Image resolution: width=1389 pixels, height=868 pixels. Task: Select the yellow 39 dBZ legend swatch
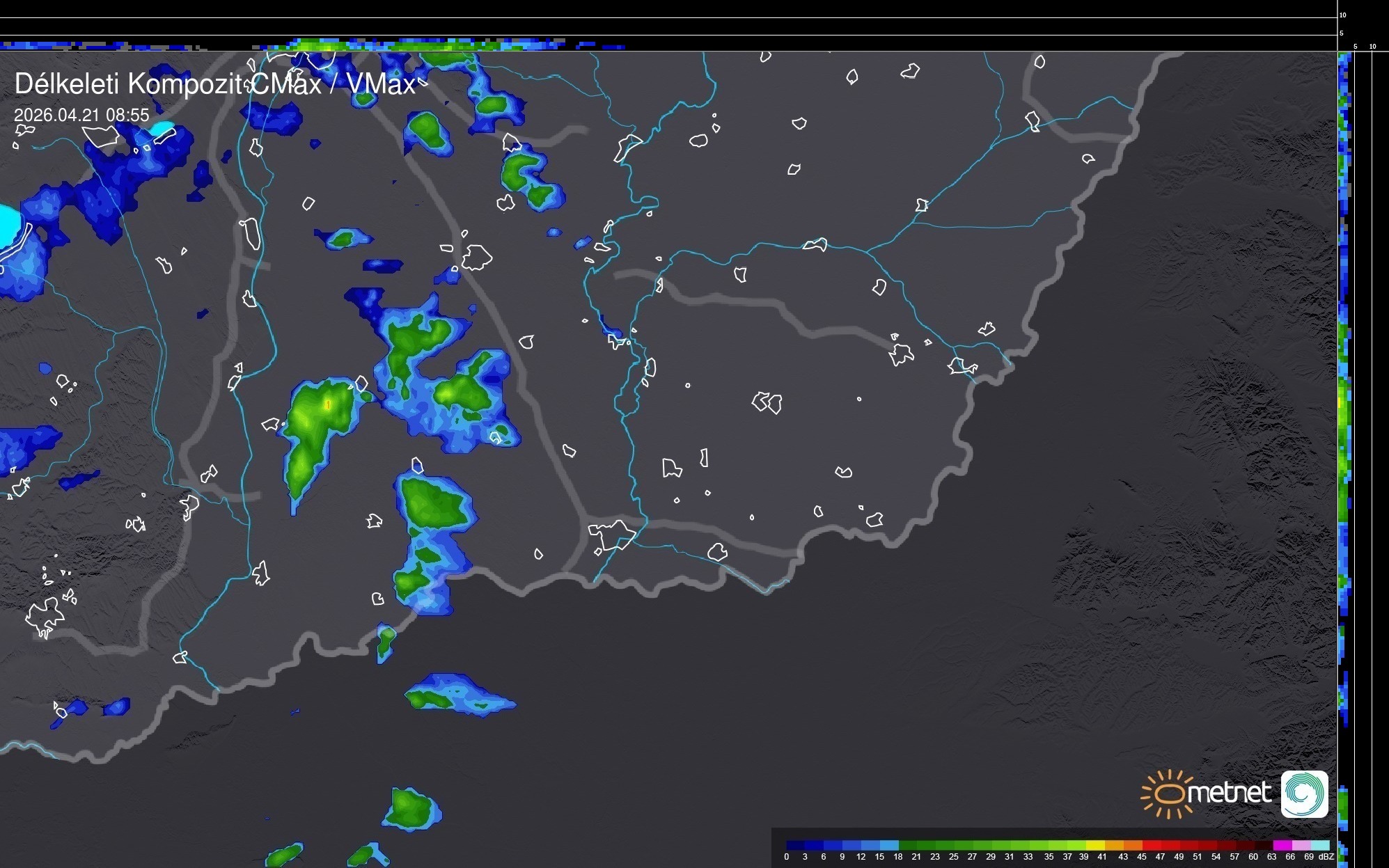[x=1095, y=845]
